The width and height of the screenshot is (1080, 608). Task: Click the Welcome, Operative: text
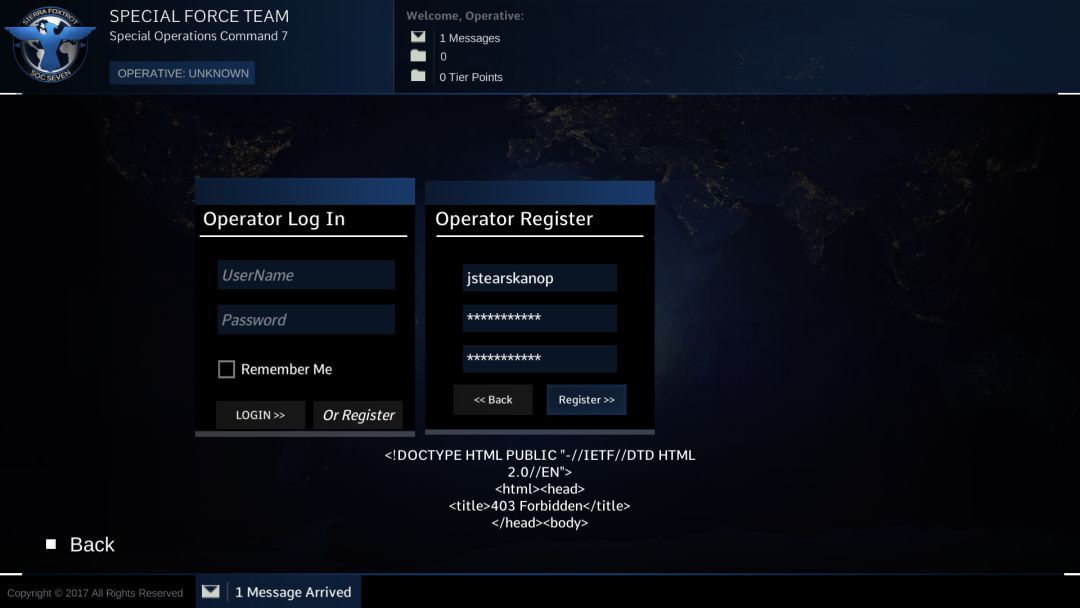465,16
